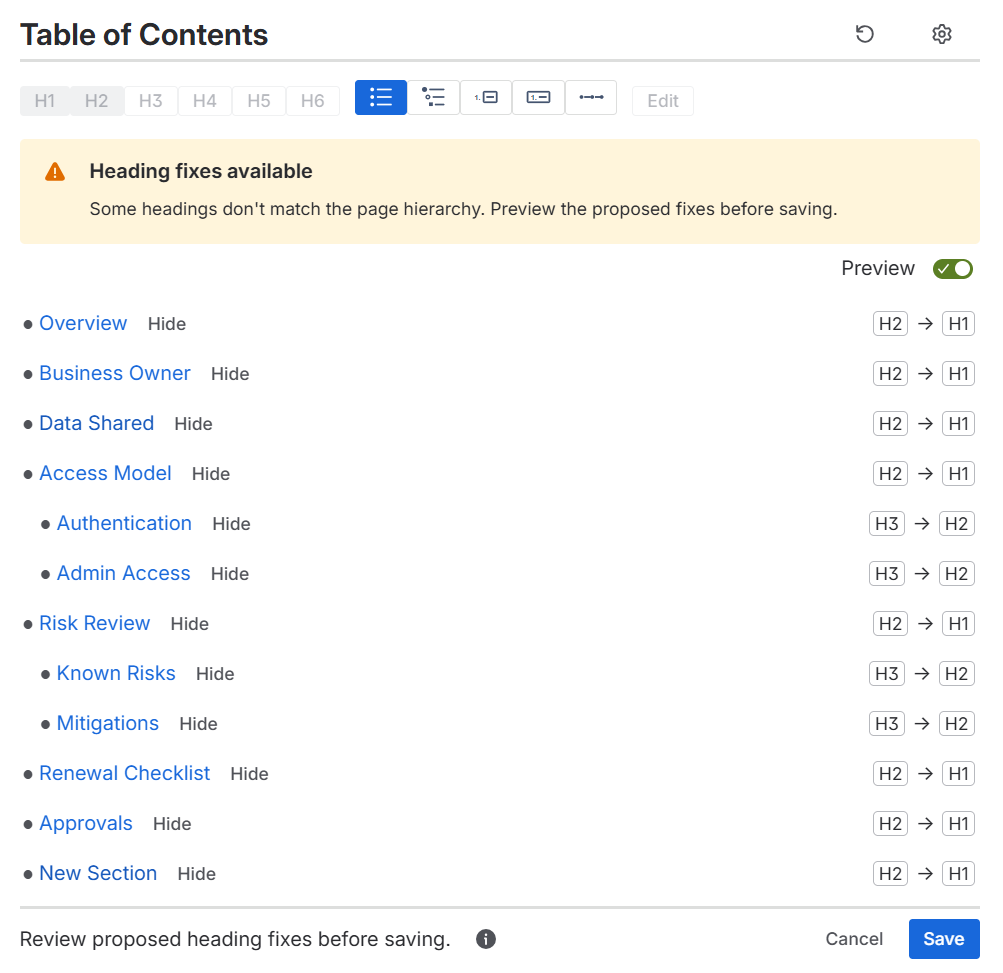Open the Known Risks heading link
The height and width of the screenshot is (973, 1003).
click(116, 673)
